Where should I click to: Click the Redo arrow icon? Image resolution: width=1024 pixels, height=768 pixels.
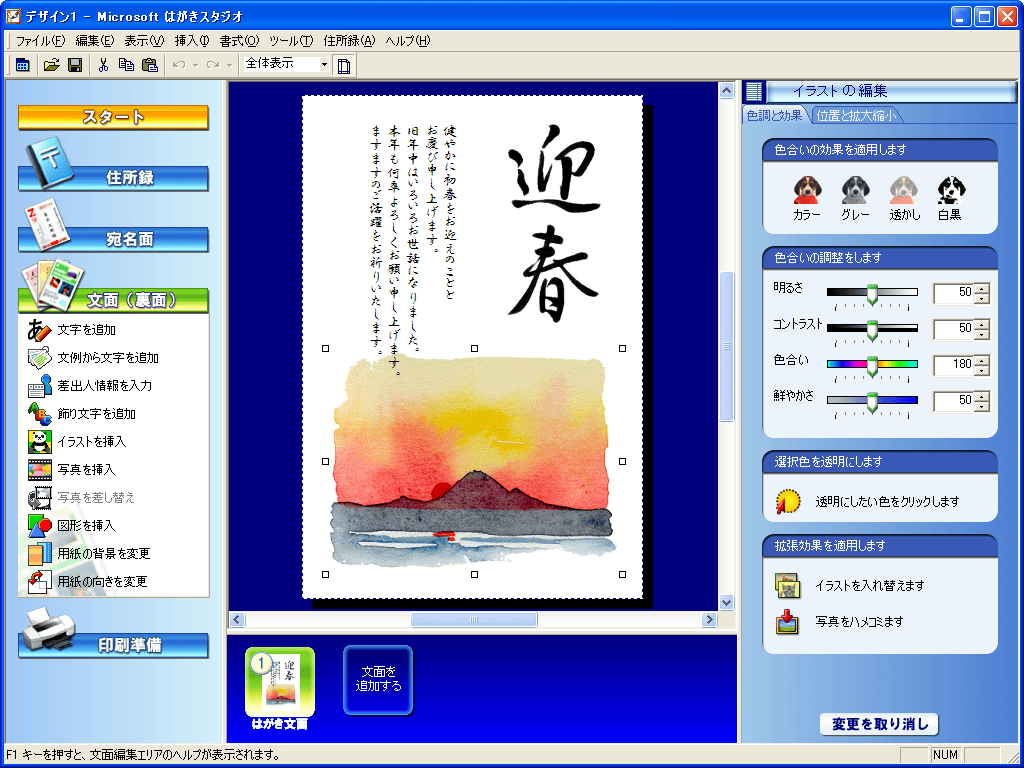point(213,65)
